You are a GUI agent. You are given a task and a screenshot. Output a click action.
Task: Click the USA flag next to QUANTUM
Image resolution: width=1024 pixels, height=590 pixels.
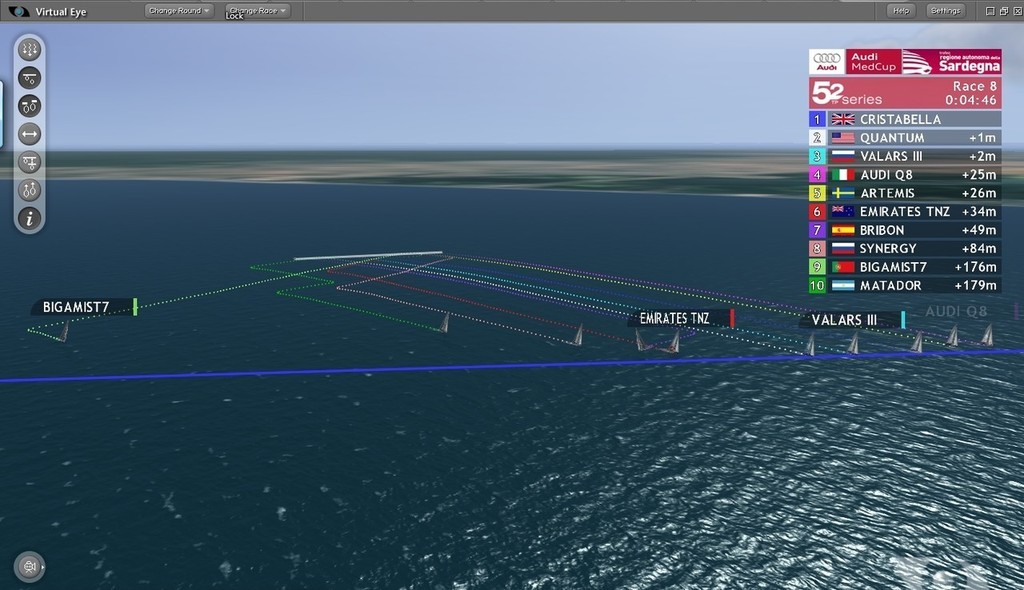click(843, 137)
